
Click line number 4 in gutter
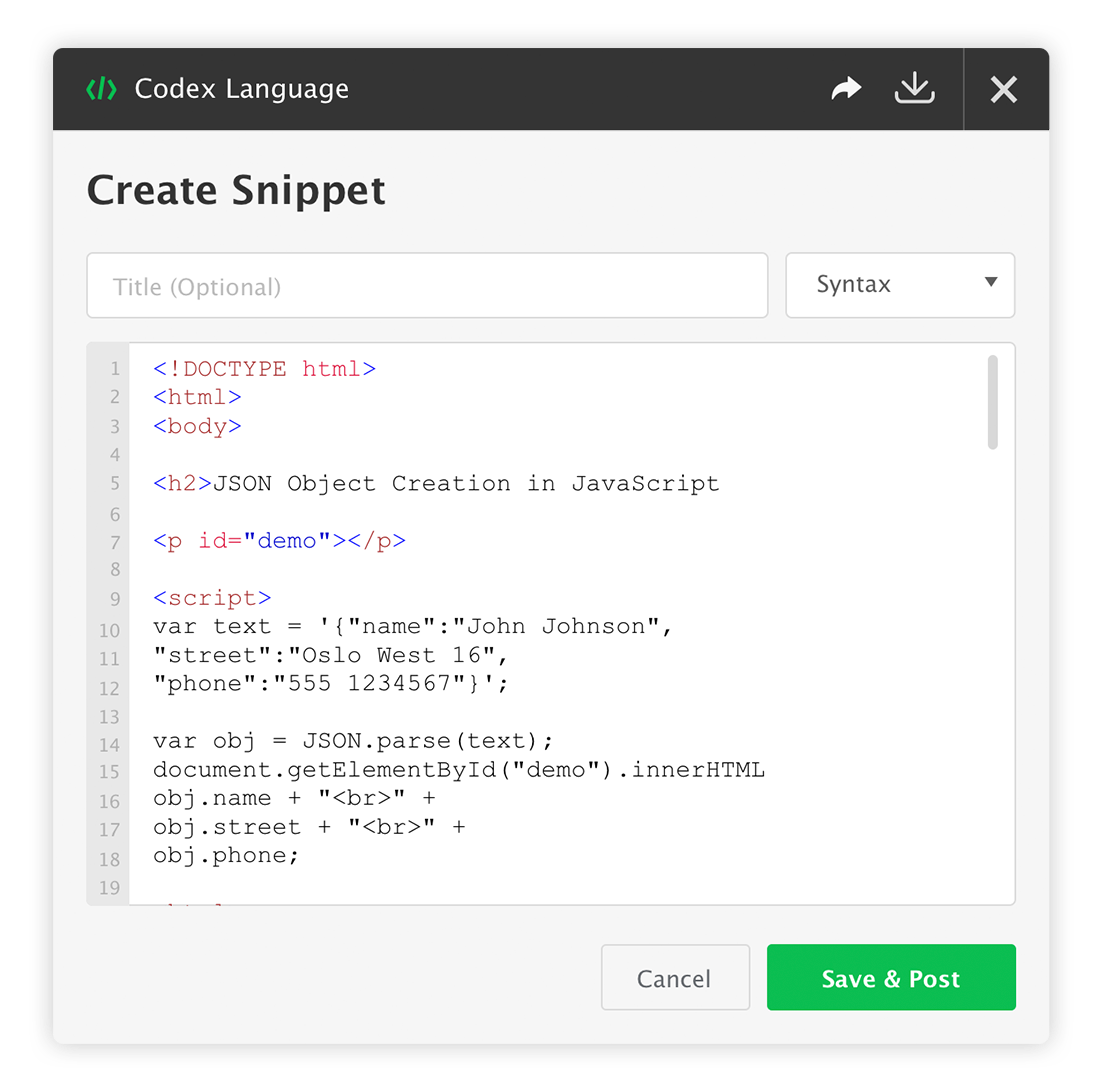click(115, 455)
